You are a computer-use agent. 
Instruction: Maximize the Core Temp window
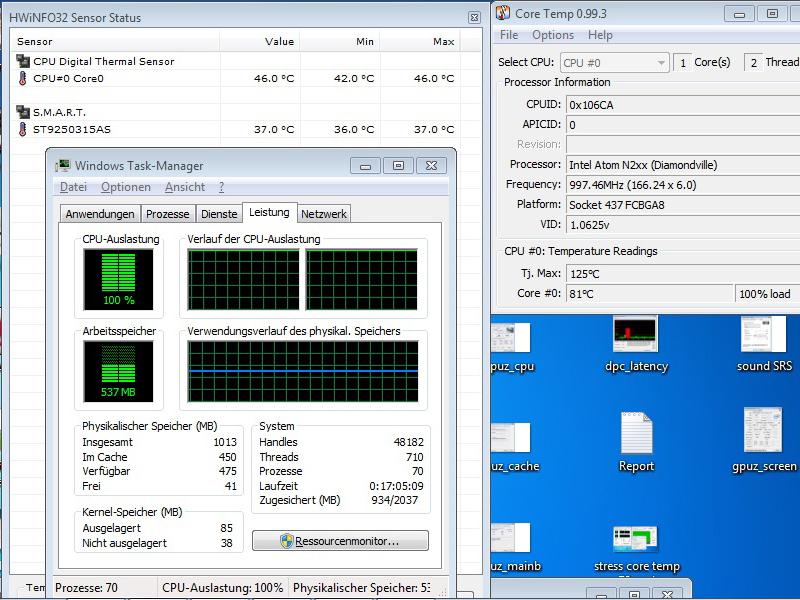coord(772,14)
